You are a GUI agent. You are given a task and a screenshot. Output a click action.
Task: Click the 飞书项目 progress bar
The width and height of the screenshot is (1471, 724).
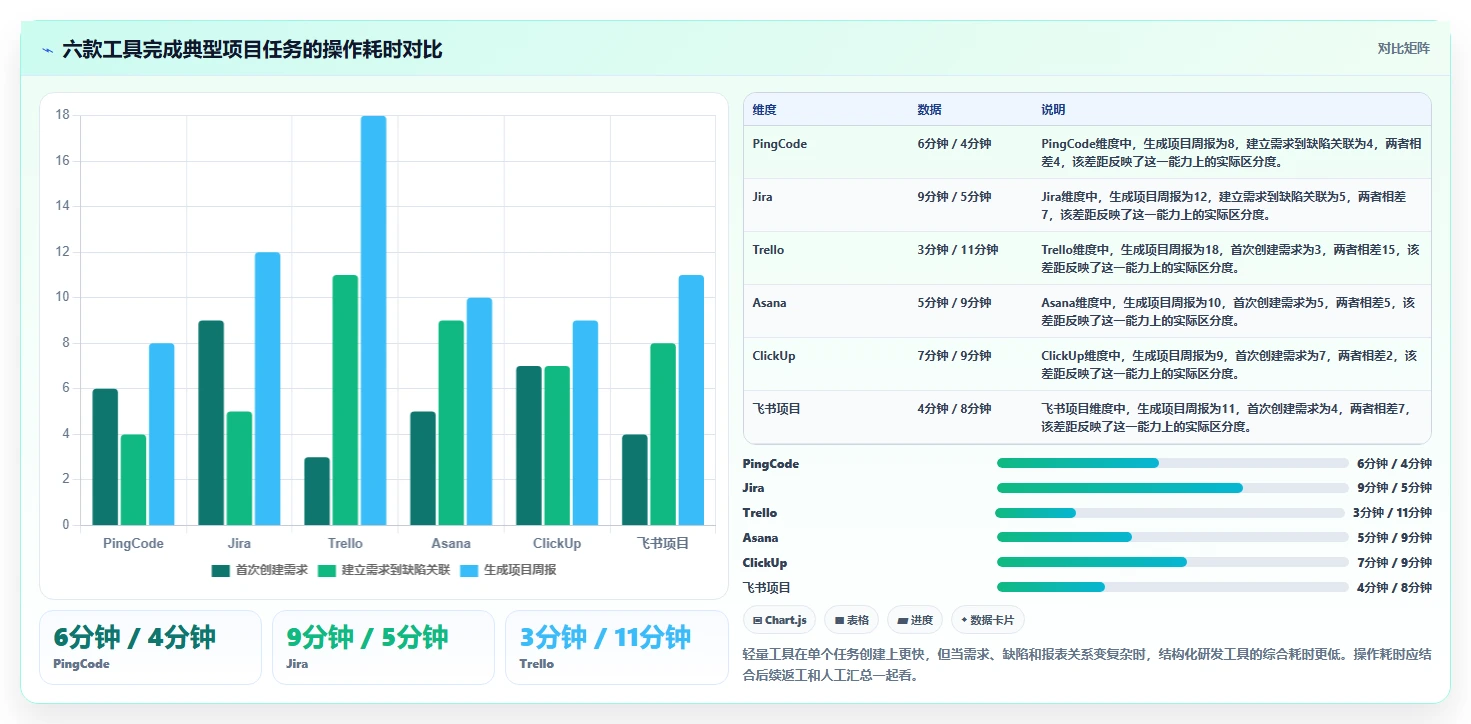tap(1172, 587)
